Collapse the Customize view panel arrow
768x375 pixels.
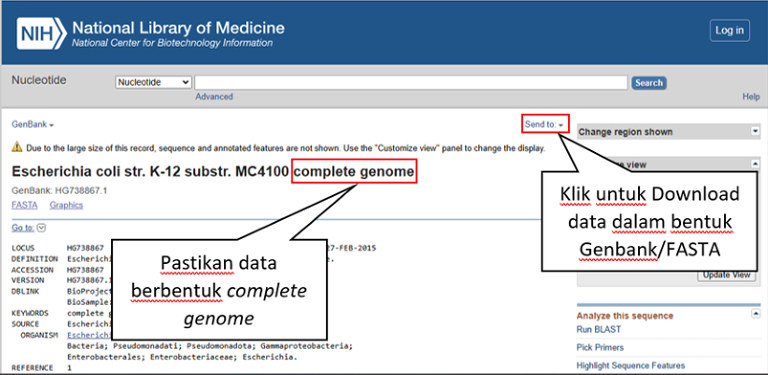coord(755,164)
